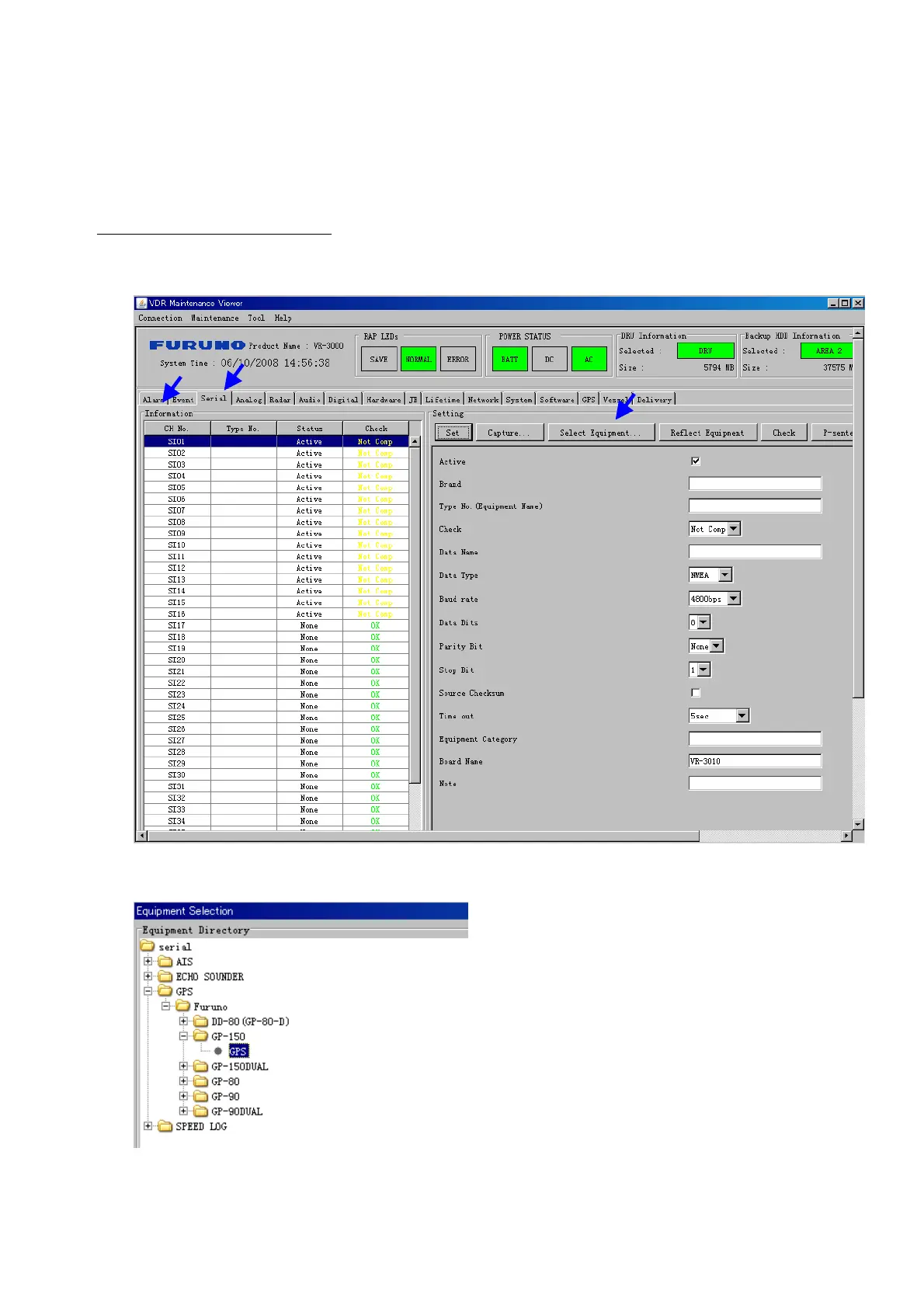Expand the ECHO SOUNDER tree node
Viewport: 924px width, 1308px height.
point(148,976)
